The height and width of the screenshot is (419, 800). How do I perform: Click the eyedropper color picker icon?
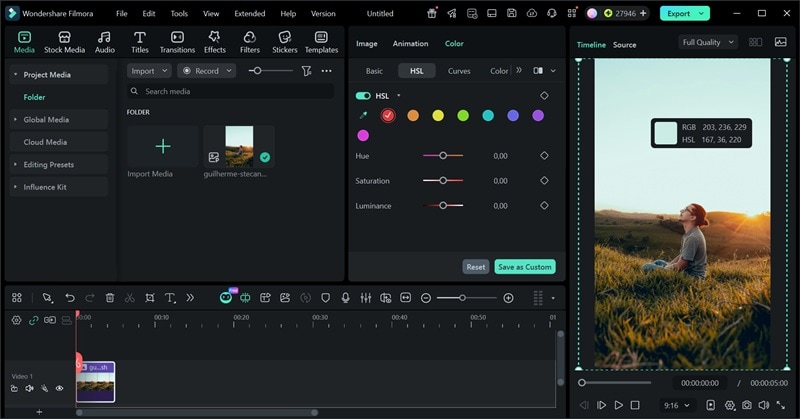(x=363, y=115)
